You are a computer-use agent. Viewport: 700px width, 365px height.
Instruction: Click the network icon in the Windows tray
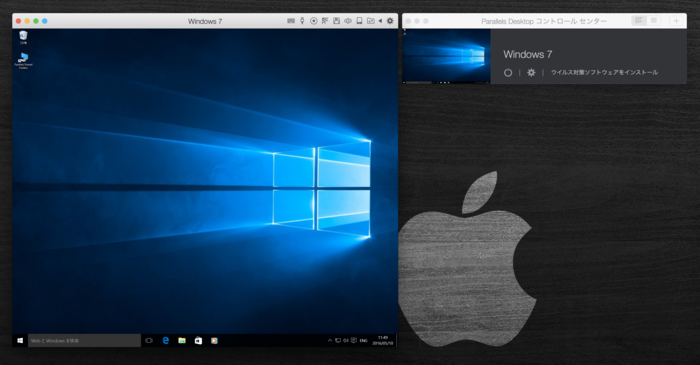tap(338, 340)
